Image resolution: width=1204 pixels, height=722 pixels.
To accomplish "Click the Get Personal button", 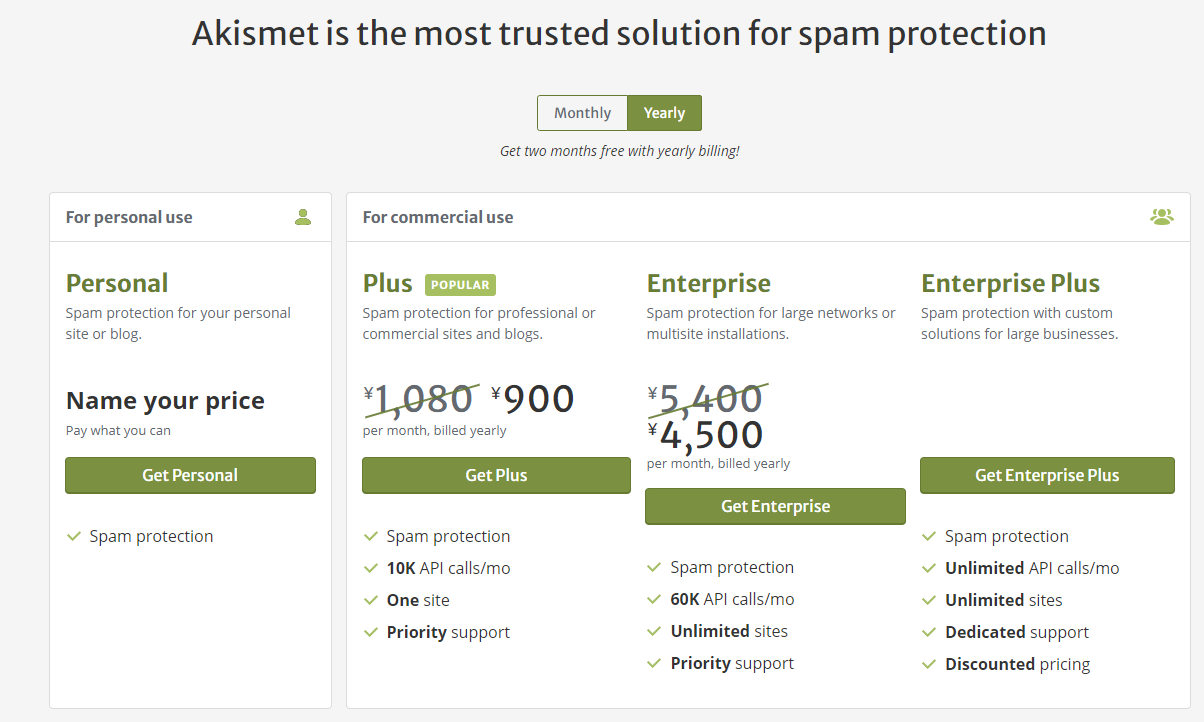I will (190, 475).
